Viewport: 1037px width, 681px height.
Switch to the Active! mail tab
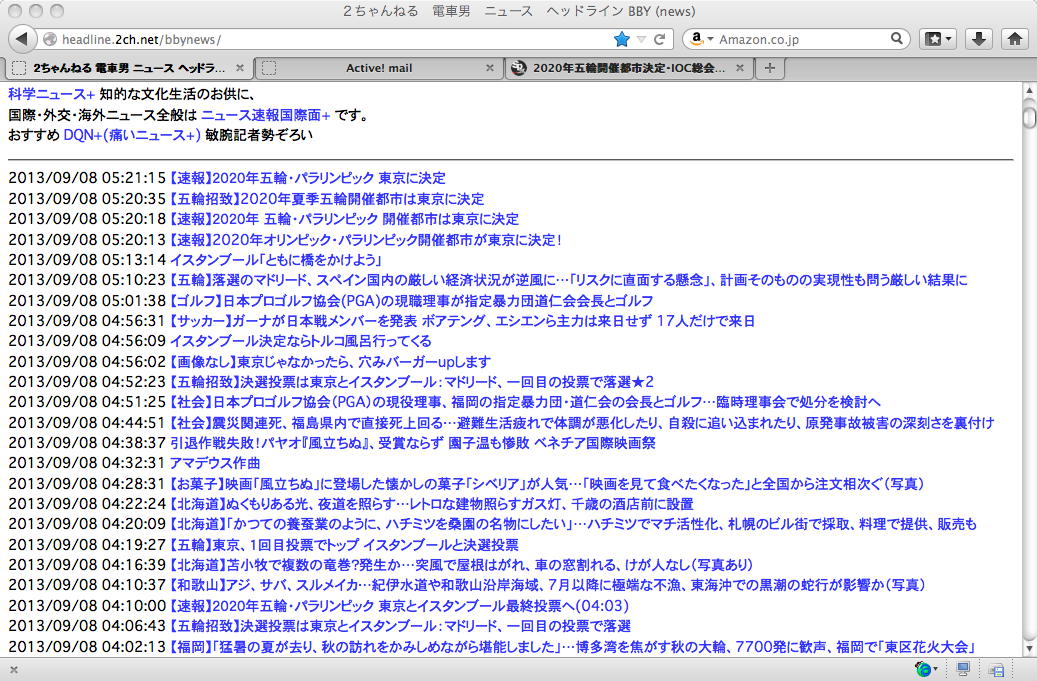pyautogui.click(x=378, y=68)
